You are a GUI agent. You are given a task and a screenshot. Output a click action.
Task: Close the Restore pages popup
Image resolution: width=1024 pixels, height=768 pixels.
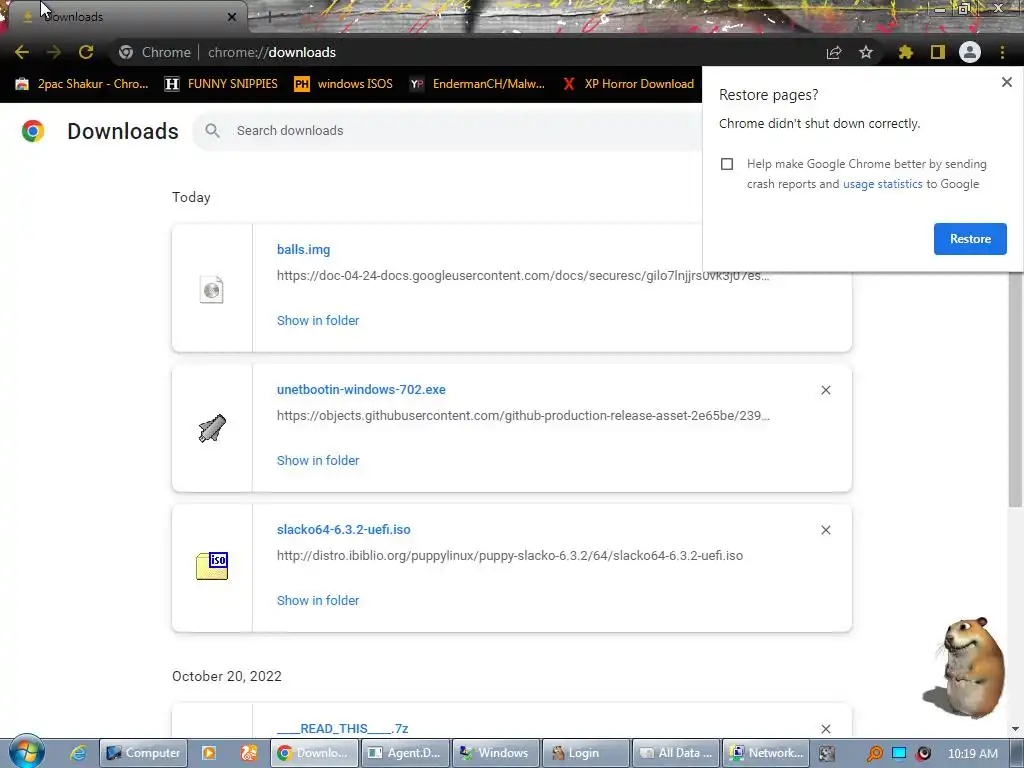[x=1006, y=82]
